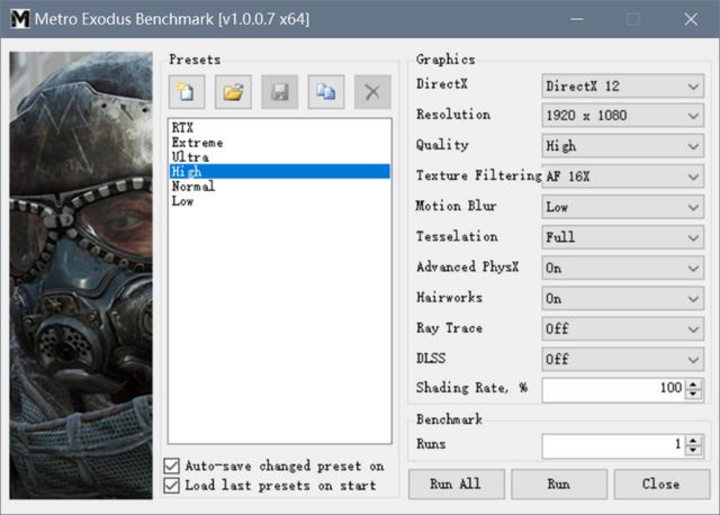Expand the Ray Trace dropdown
This screenshot has width=720, height=515.
coord(623,329)
